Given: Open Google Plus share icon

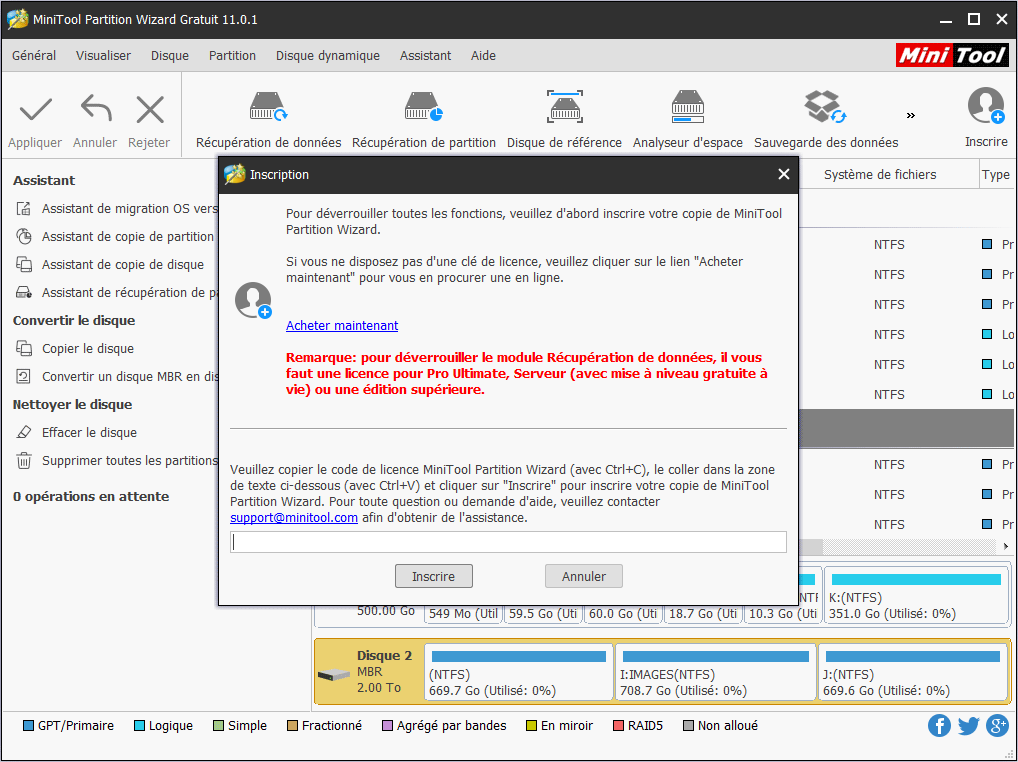Looking at the screenshot, I should (997, 726).
